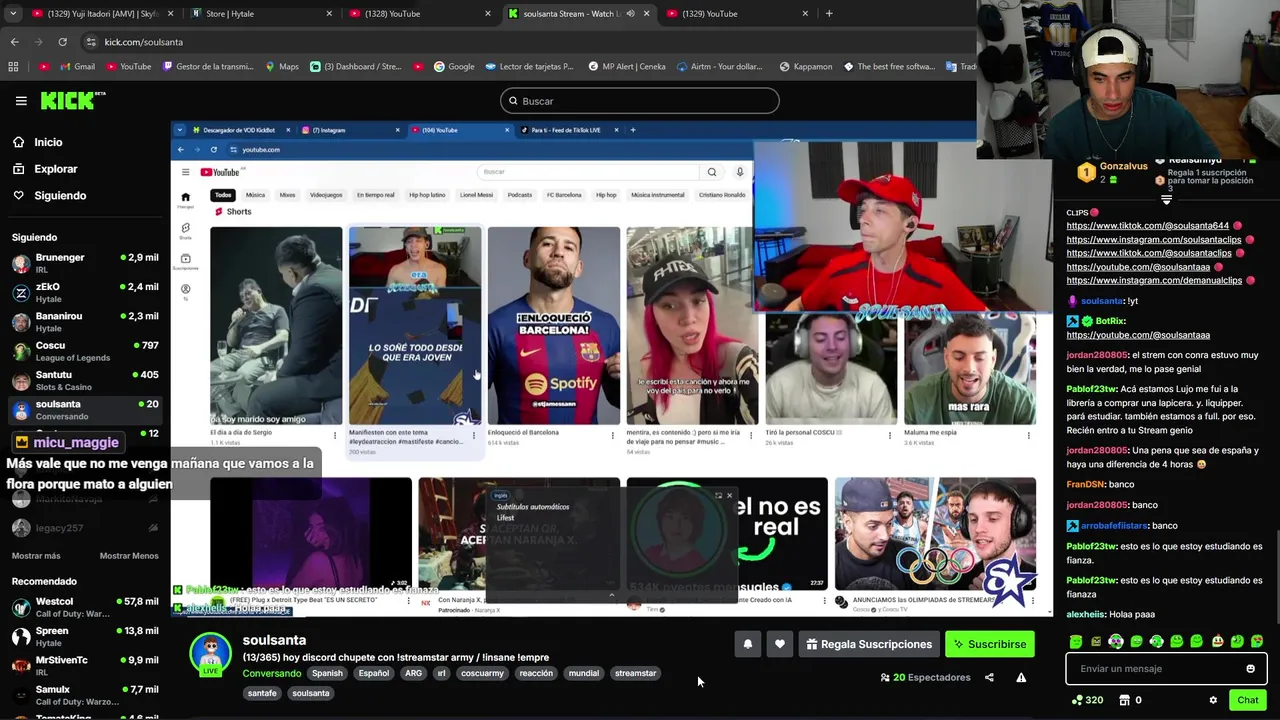Open tiktok.com/@soulsanta644 chat link
Image resolution: width=1280 pixels, height=720 pixels.
click(x=1147, y=226)
